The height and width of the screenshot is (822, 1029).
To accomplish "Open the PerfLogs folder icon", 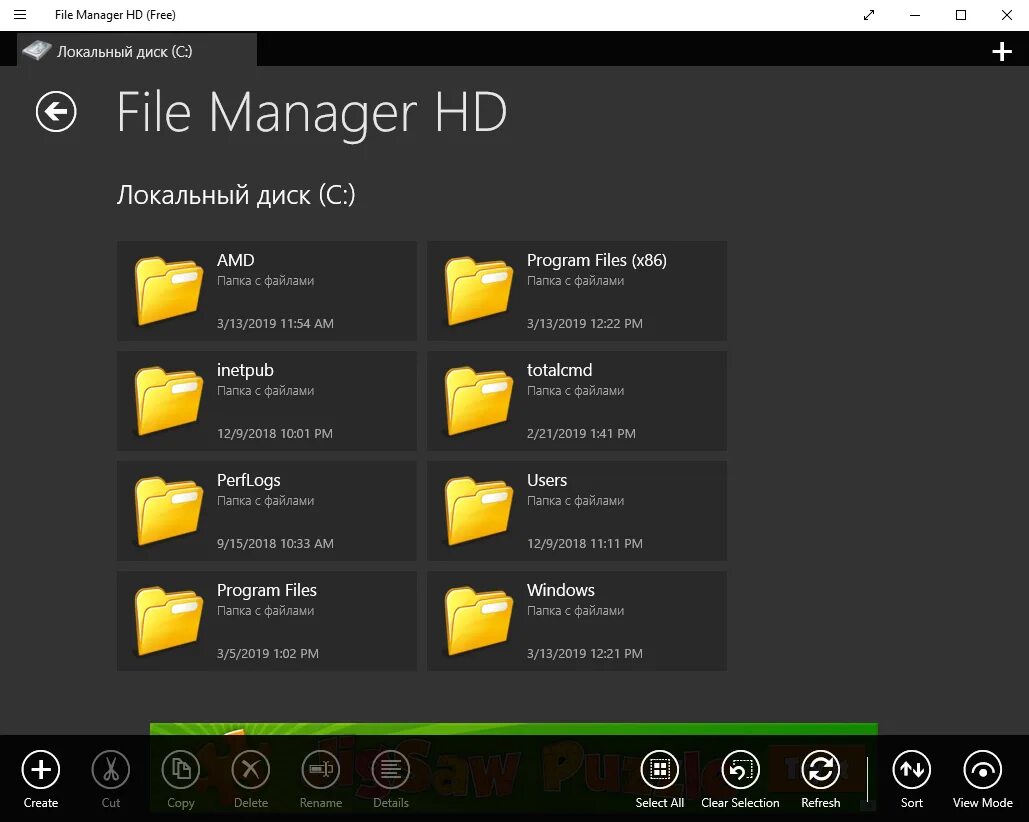I will coord(169,511).
